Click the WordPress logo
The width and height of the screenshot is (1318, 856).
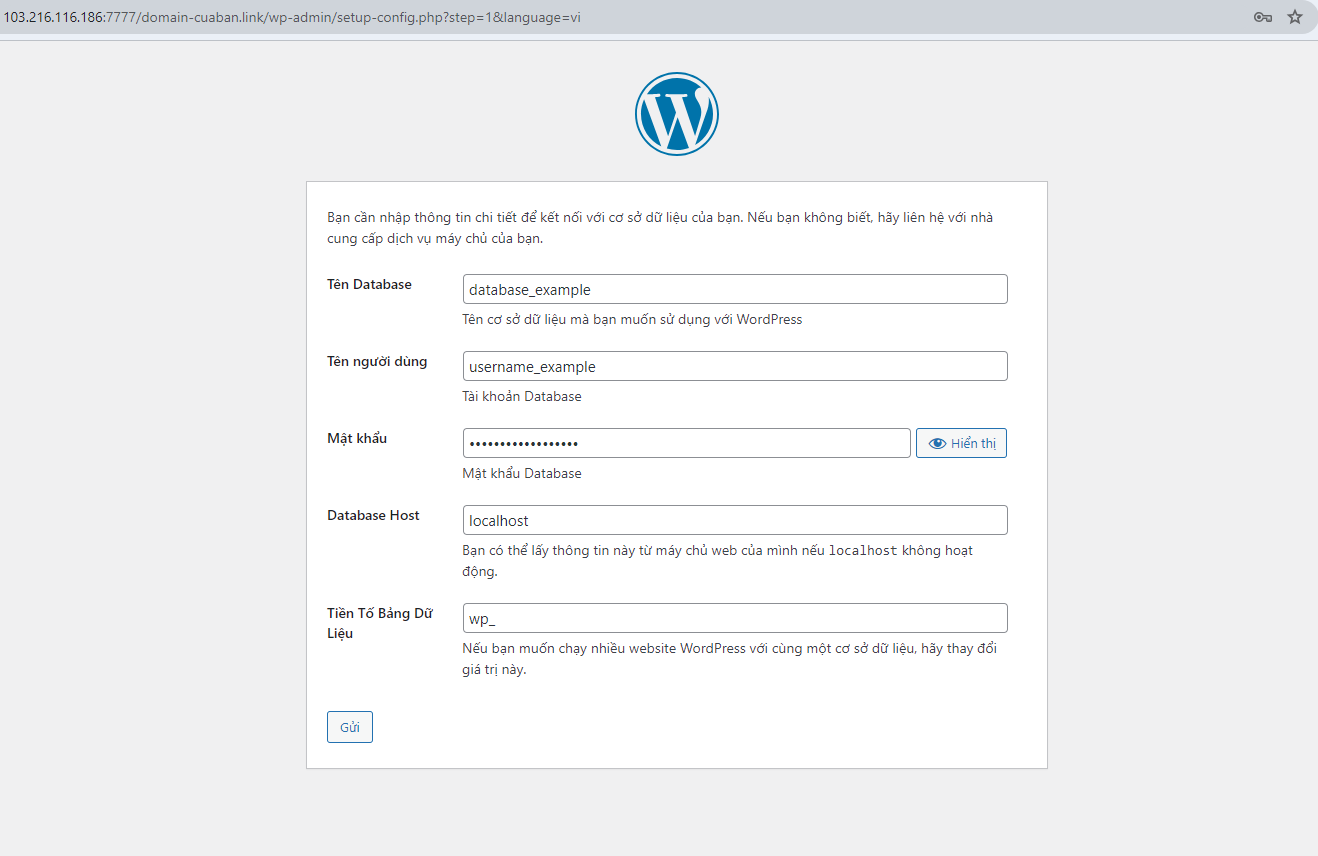[x=677, y=114]
